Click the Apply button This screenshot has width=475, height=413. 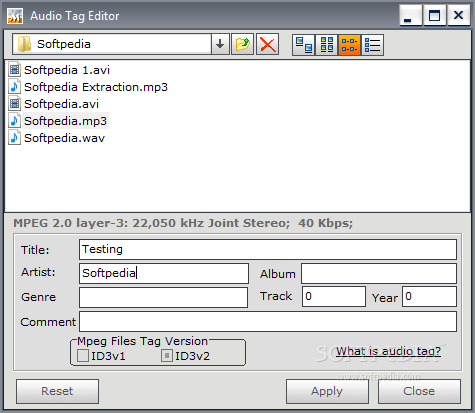click(327, 391)
